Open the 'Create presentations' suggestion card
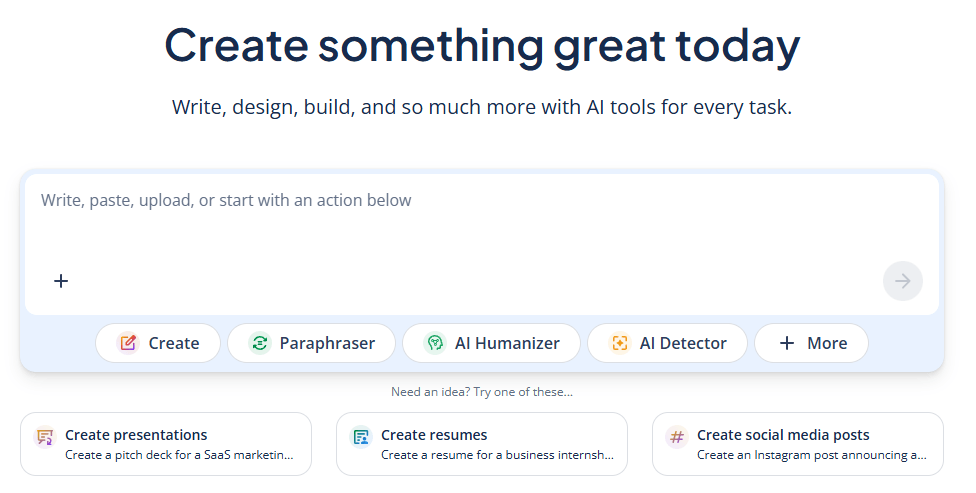The width and height of the screenshot is (976, 493). pos(166,444)
